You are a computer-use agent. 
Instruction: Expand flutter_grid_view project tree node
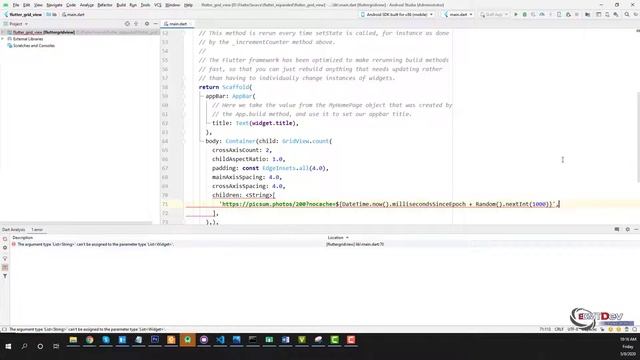[x=3, y=32]
